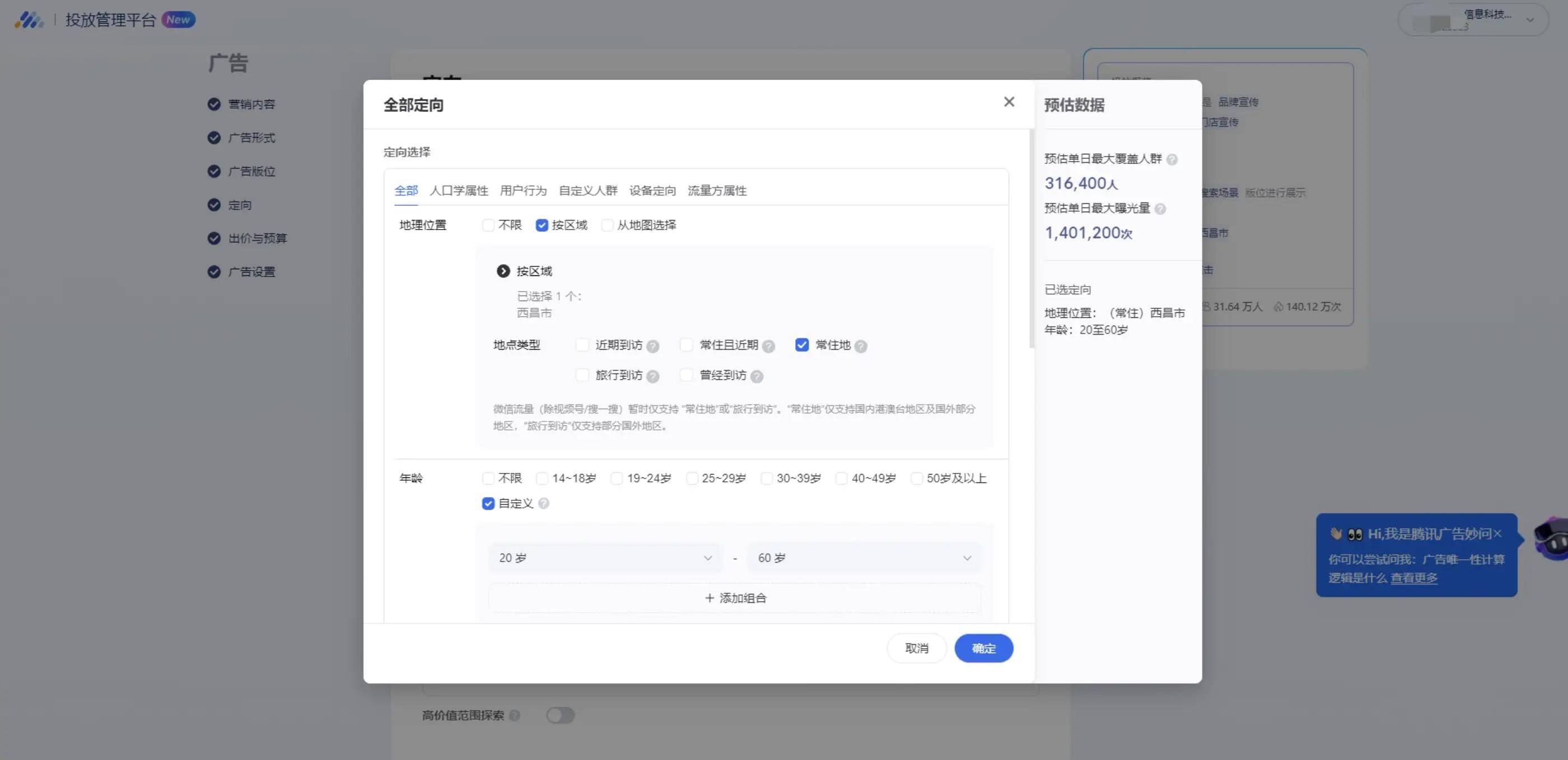Screen dimensions: 1568x760
Task: Check the 30~39岁 age range
Action: click(x=766, y=478)
